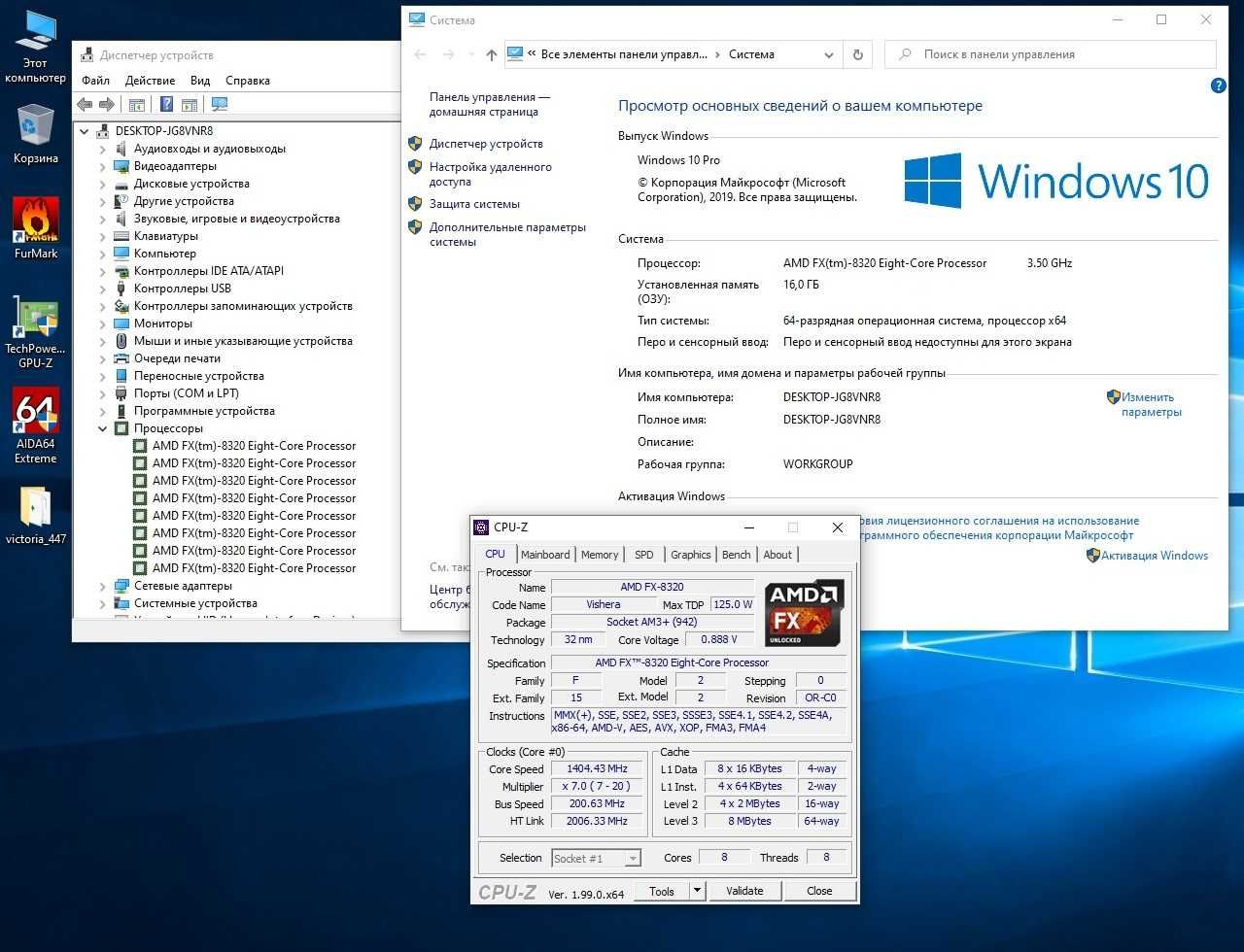
Task: Click the scan for hardware changes monitor icon
Action: (220, 104)
